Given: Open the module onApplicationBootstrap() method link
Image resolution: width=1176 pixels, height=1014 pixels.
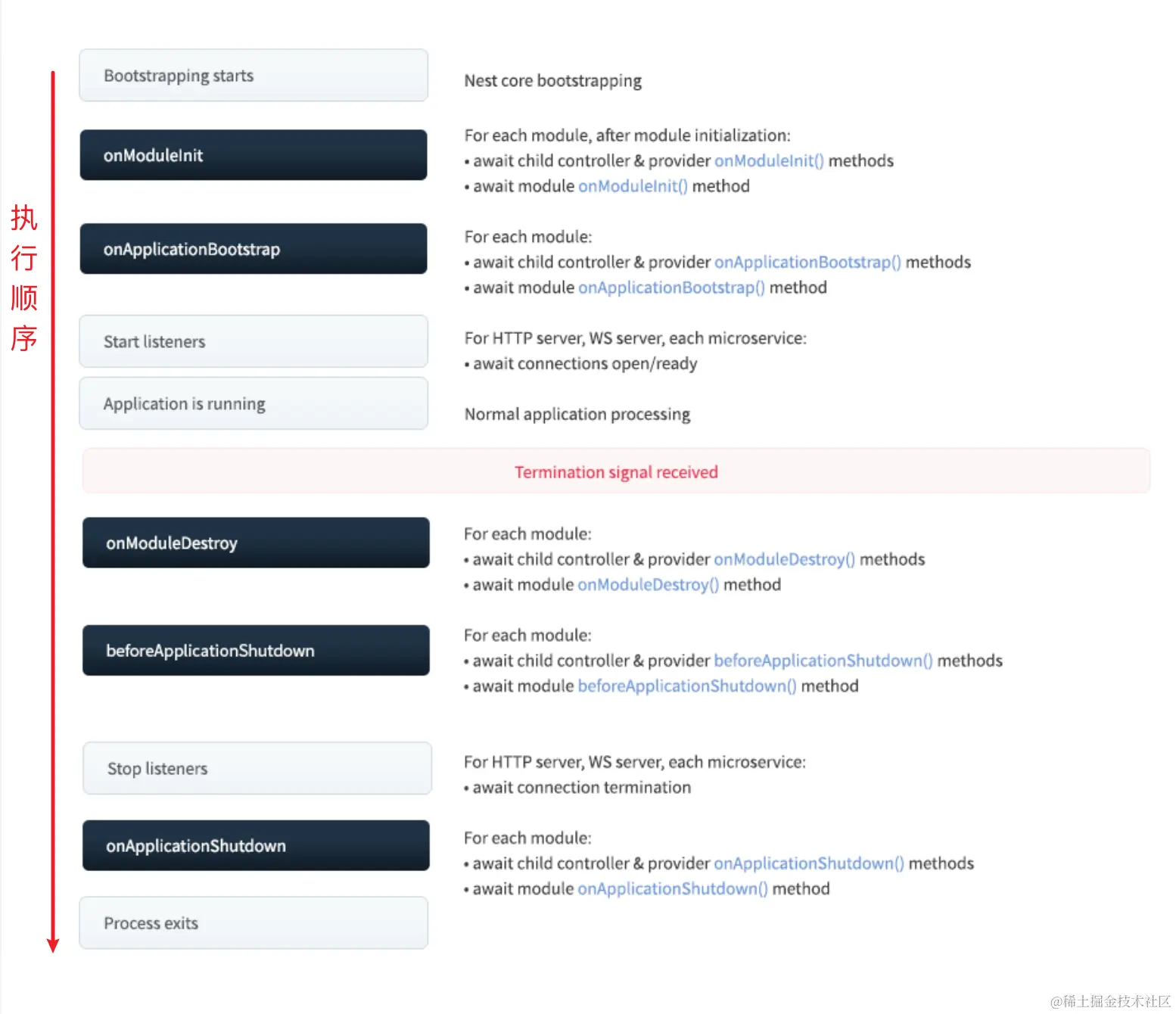Looking at the screenshot, I should click(671, 288).
